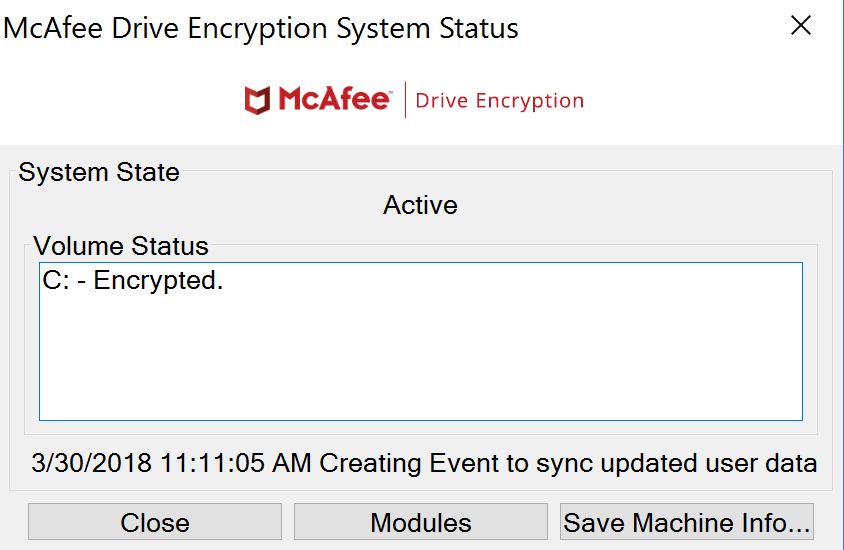Click the McAfee Drive Encryption System Status title
844x550 pixels.
pyautogui.click(x=261, y=28)
